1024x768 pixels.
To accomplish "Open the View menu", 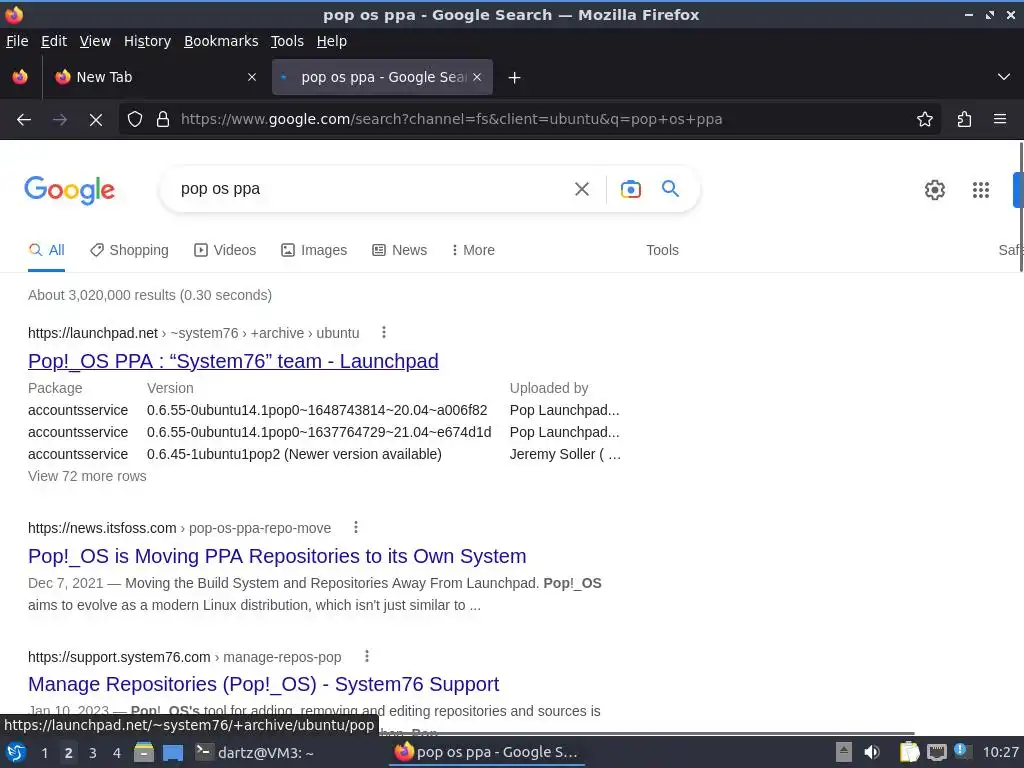I will 95,41.
